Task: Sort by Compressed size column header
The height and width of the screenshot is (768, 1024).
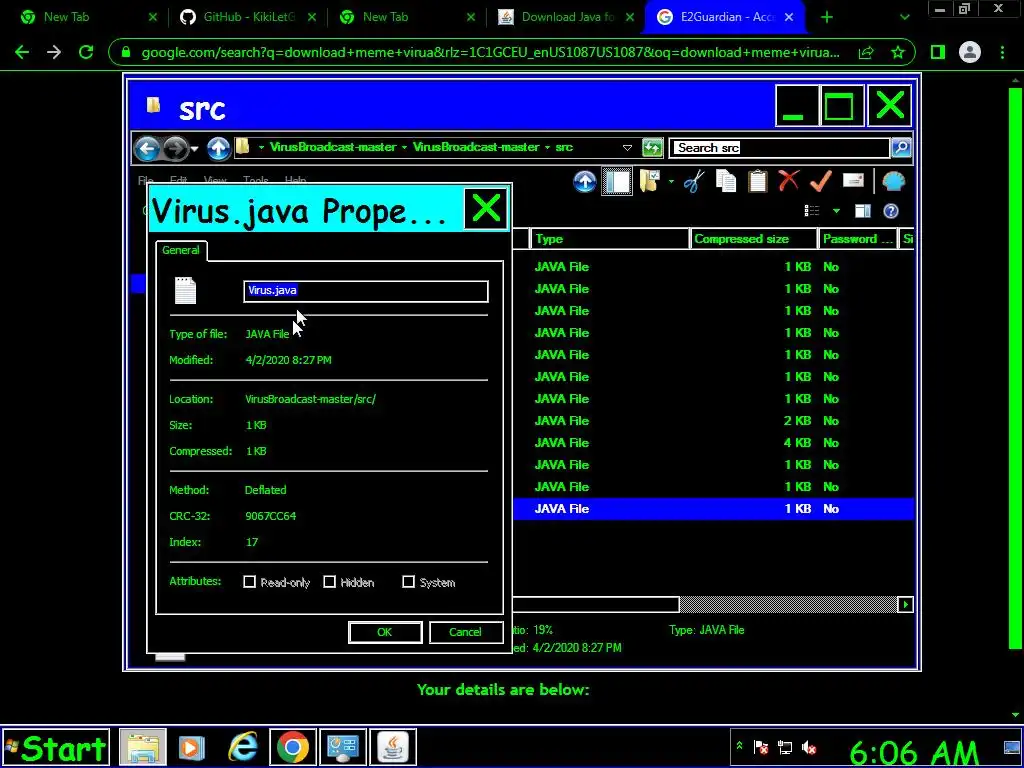Action: (753, 239)
